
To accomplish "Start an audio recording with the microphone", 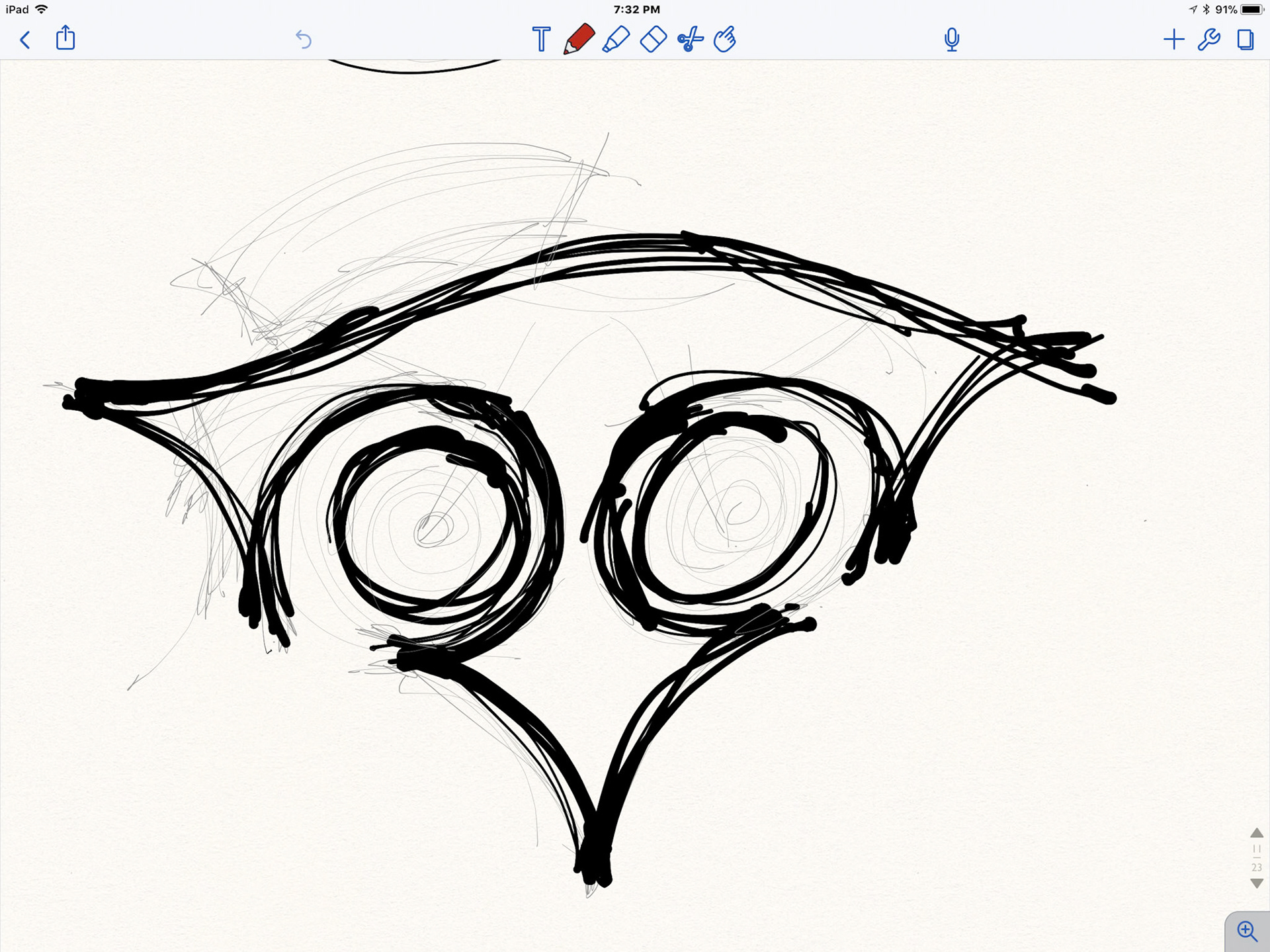I will (x=952, y=40).
